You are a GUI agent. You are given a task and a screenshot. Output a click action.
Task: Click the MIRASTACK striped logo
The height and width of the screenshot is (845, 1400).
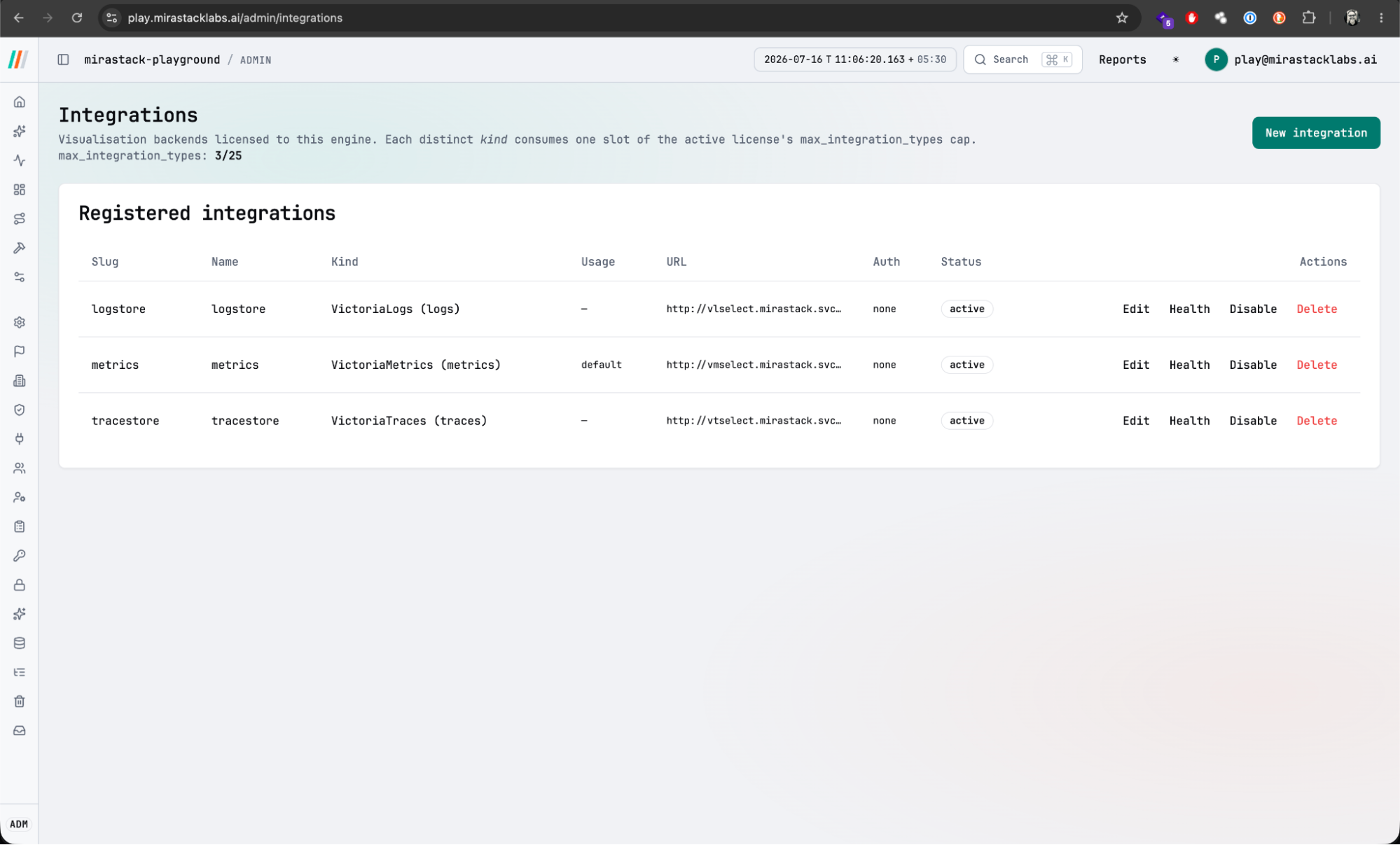click(18, 60)
